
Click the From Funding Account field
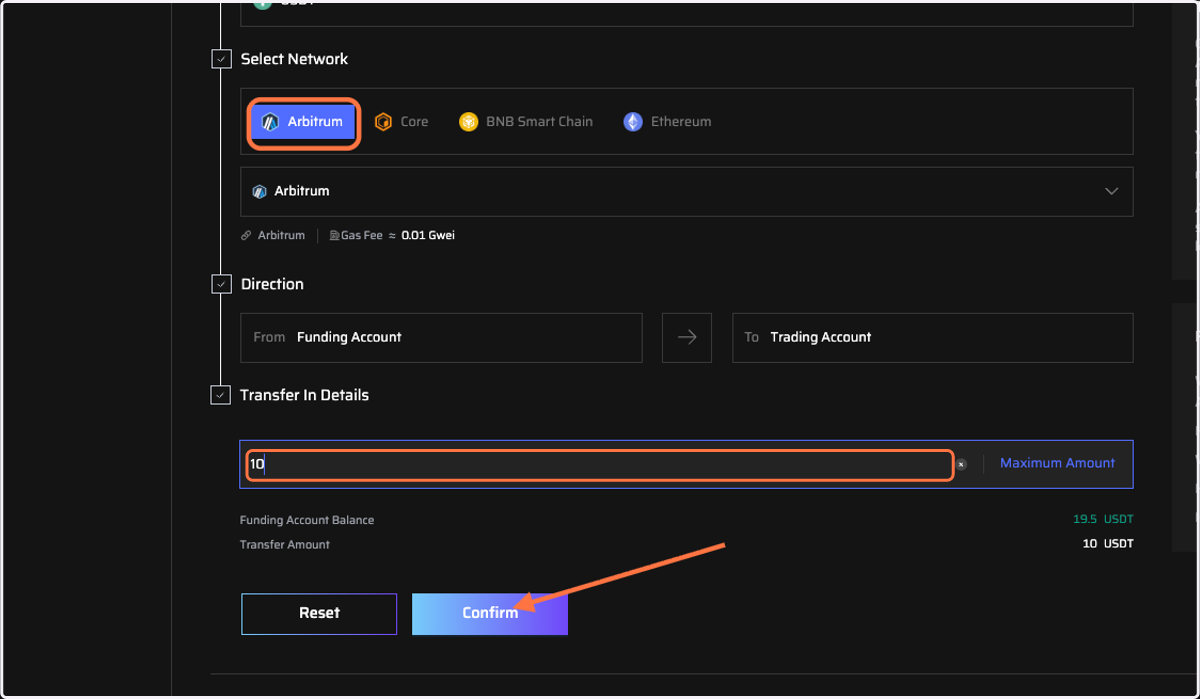point(441,338)
